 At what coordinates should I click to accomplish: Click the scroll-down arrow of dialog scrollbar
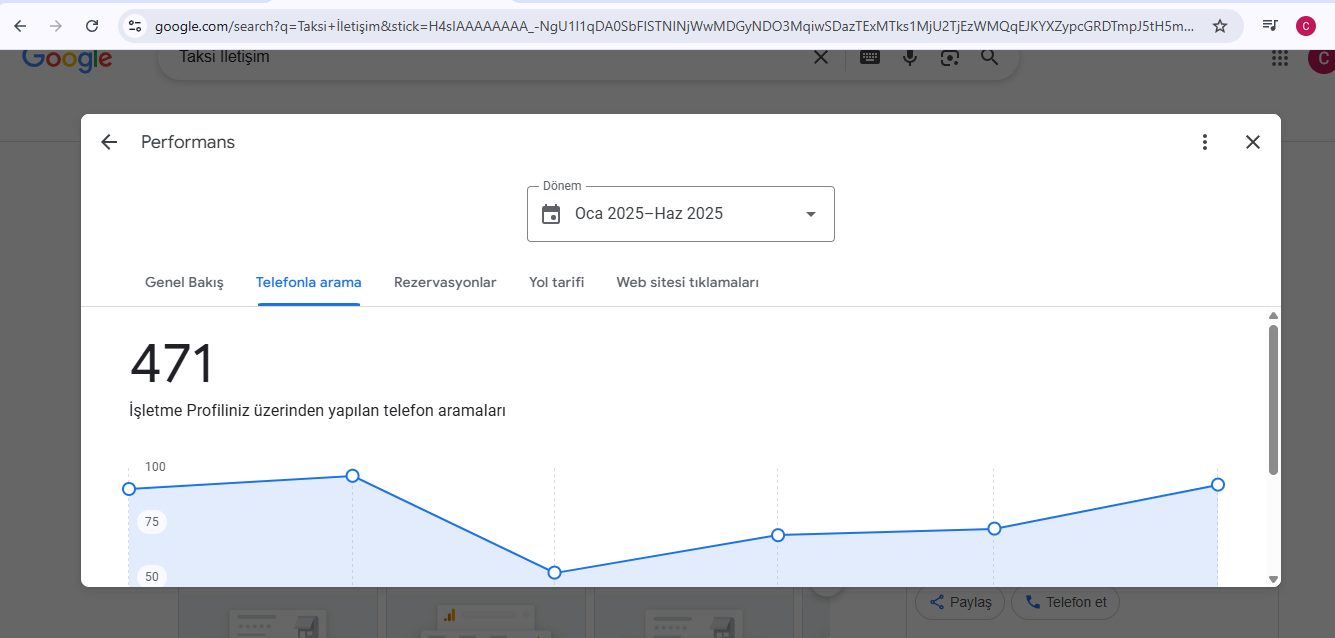(x=1273, y=579)
